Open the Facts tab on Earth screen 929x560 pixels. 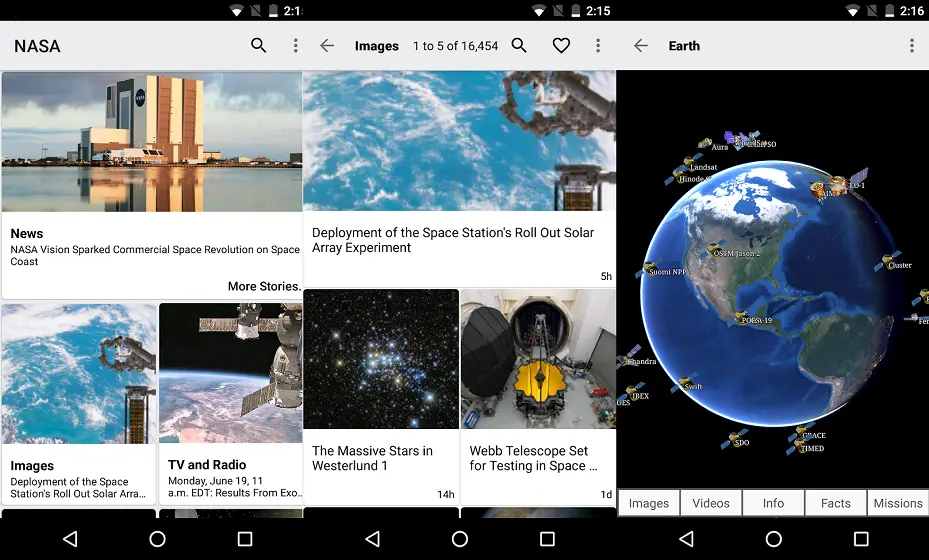click(835, 503)
